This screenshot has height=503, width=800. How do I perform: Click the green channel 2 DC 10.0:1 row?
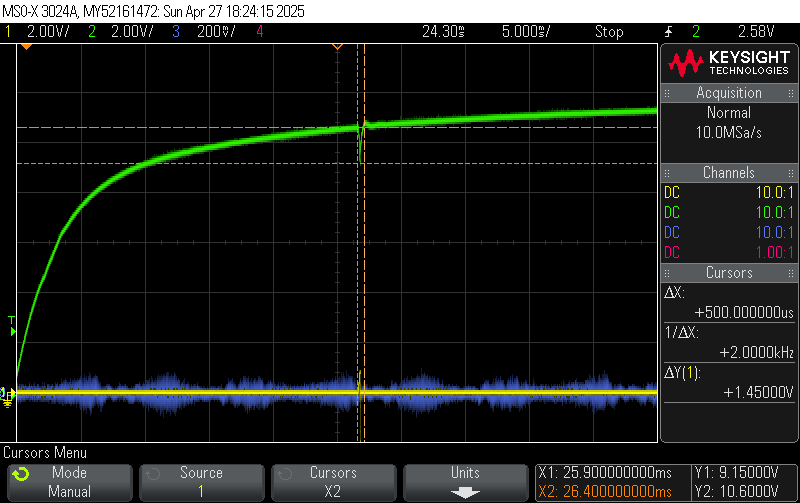click(x=729, y=212)
